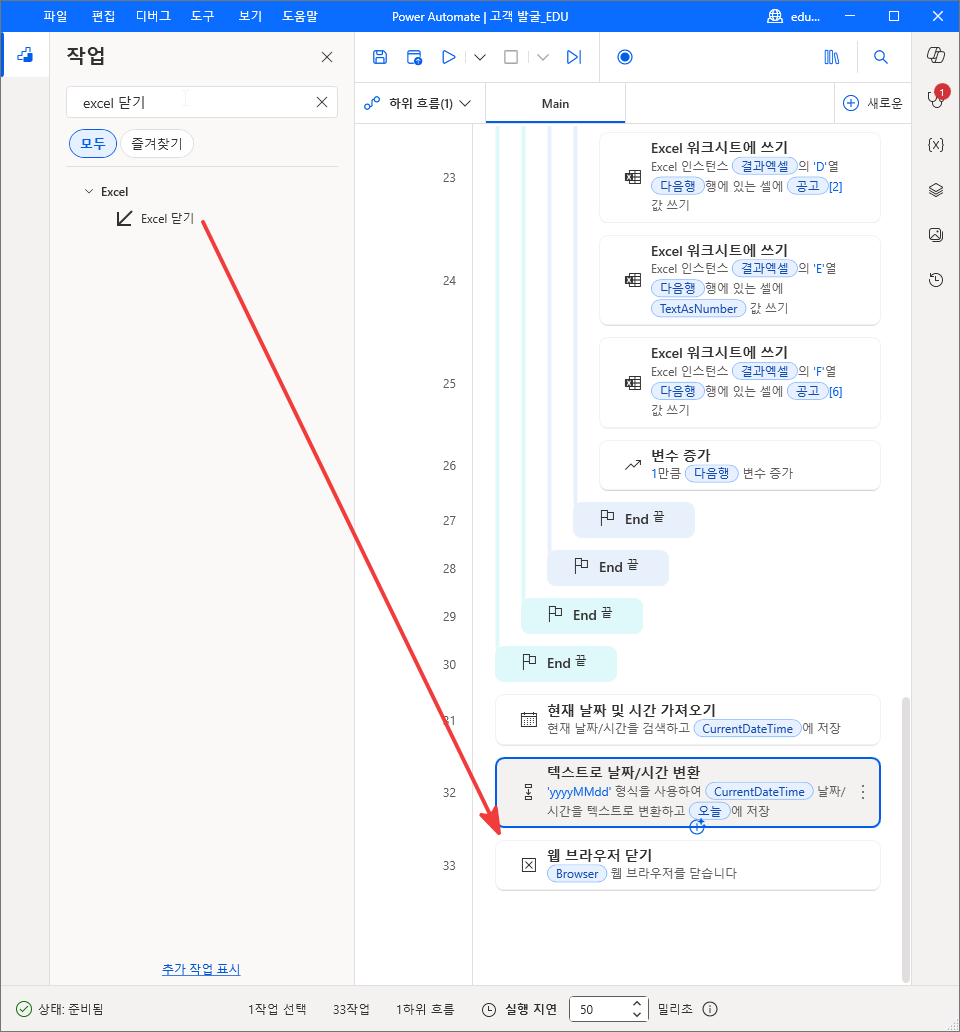The image size is (960, 1032).
Task: Switch to the Main tab
Action: coord(555,103)
